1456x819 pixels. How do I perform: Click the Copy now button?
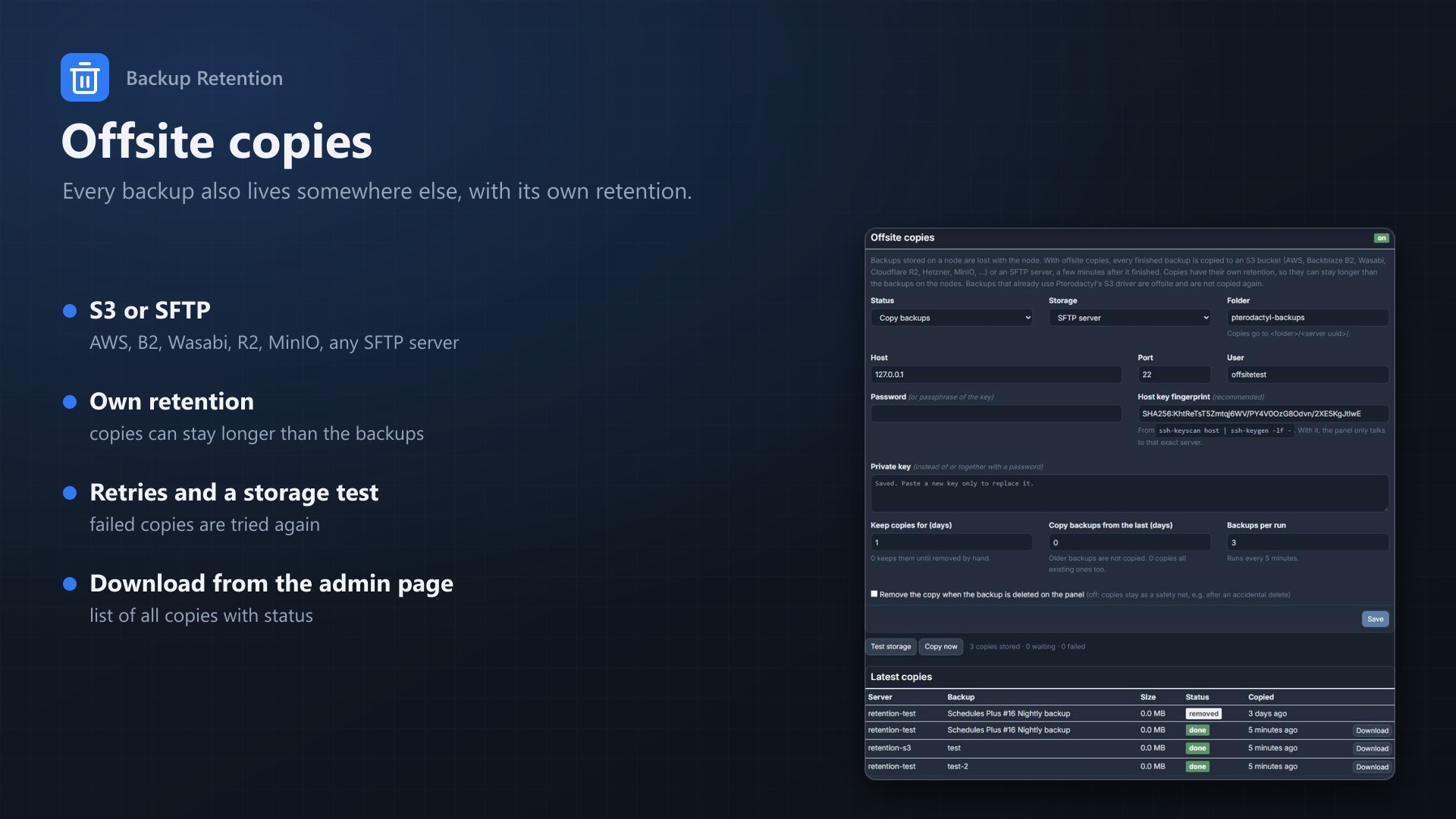point(940,647)
